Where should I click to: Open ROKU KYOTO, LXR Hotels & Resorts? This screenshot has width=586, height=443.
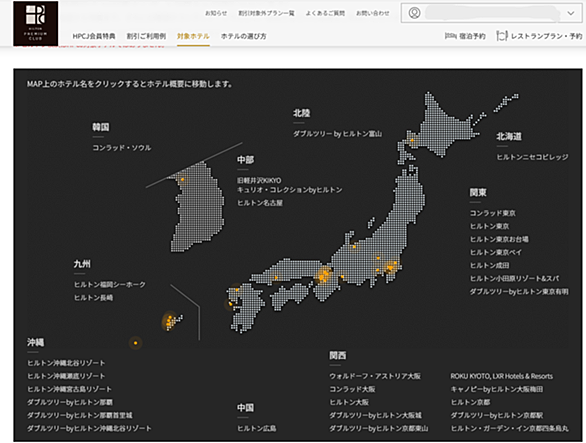tap(502, 376)
